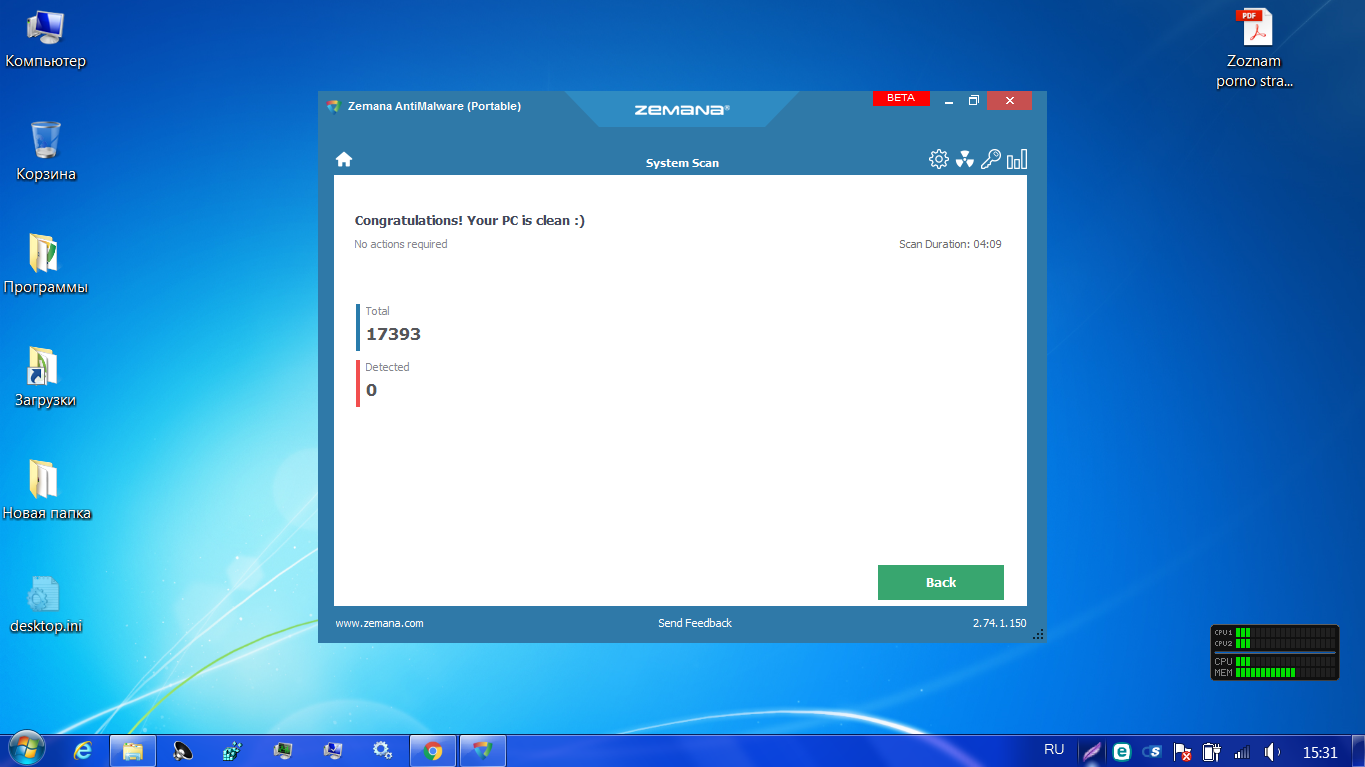
Task: Click the 15:31 taskbar clock
Action: pos(1320,752)
